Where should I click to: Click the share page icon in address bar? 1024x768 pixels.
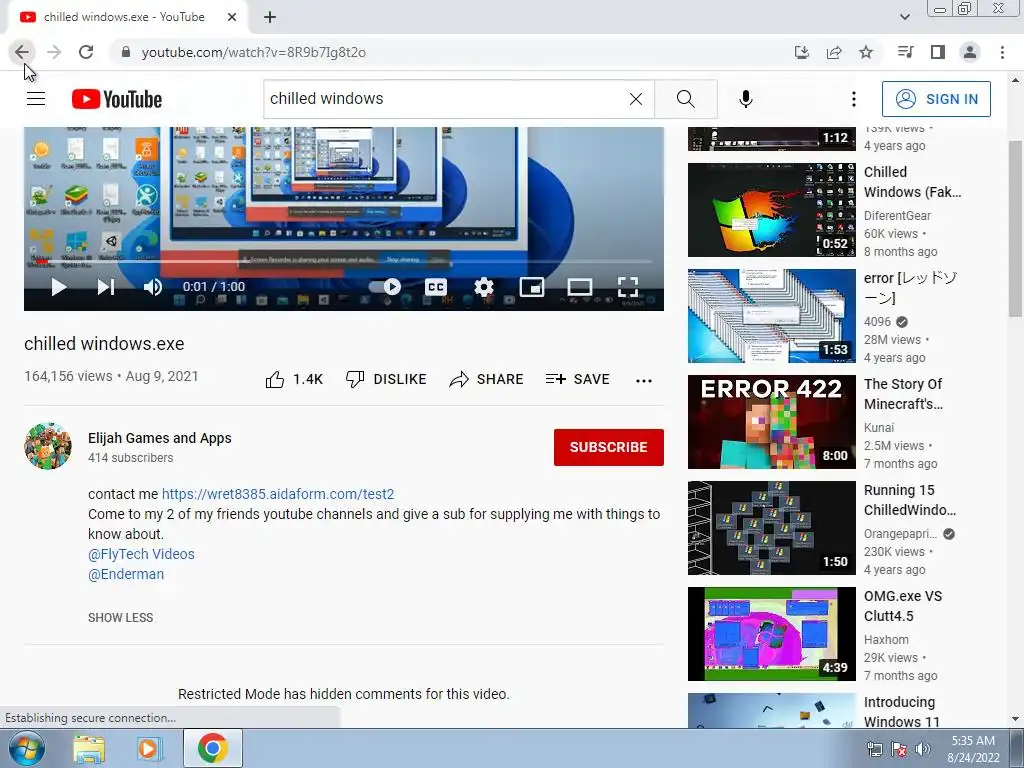tap(834, 52)
